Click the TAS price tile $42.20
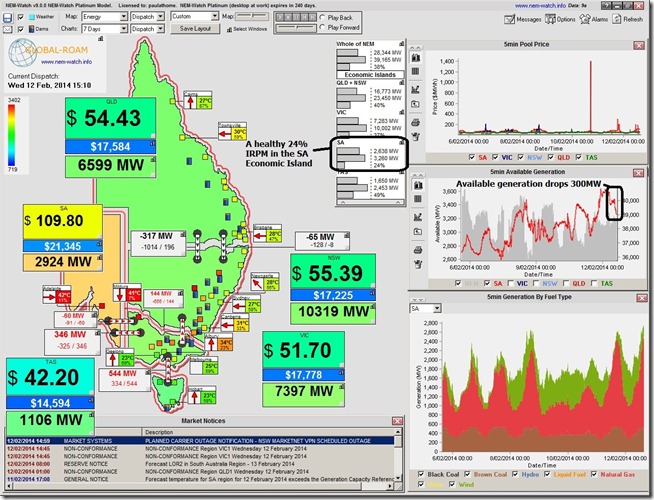654x500 pixels. pyautogui.click(x=50, y=377)
